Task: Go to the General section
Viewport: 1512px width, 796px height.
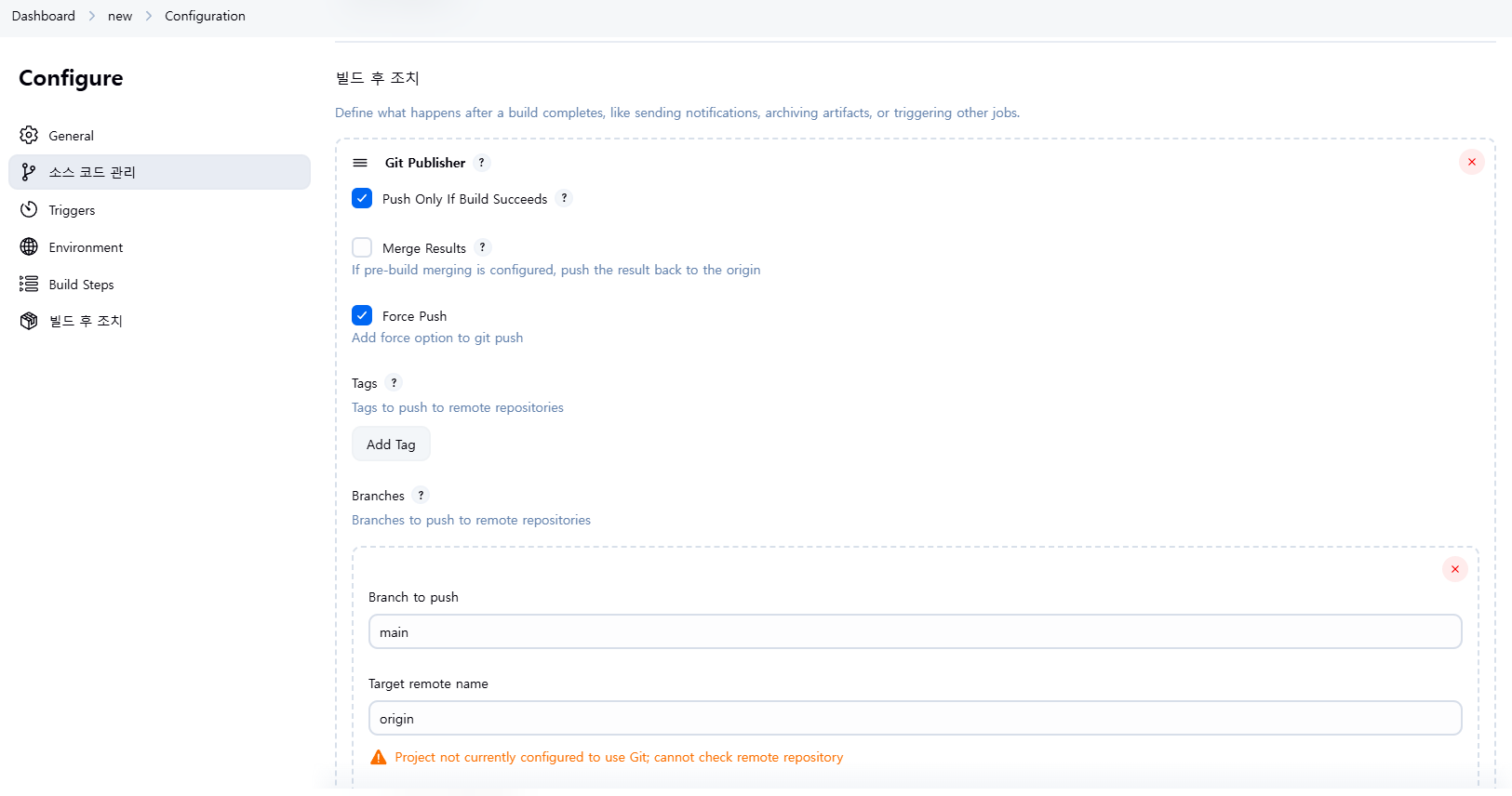Action: point(159,136)
